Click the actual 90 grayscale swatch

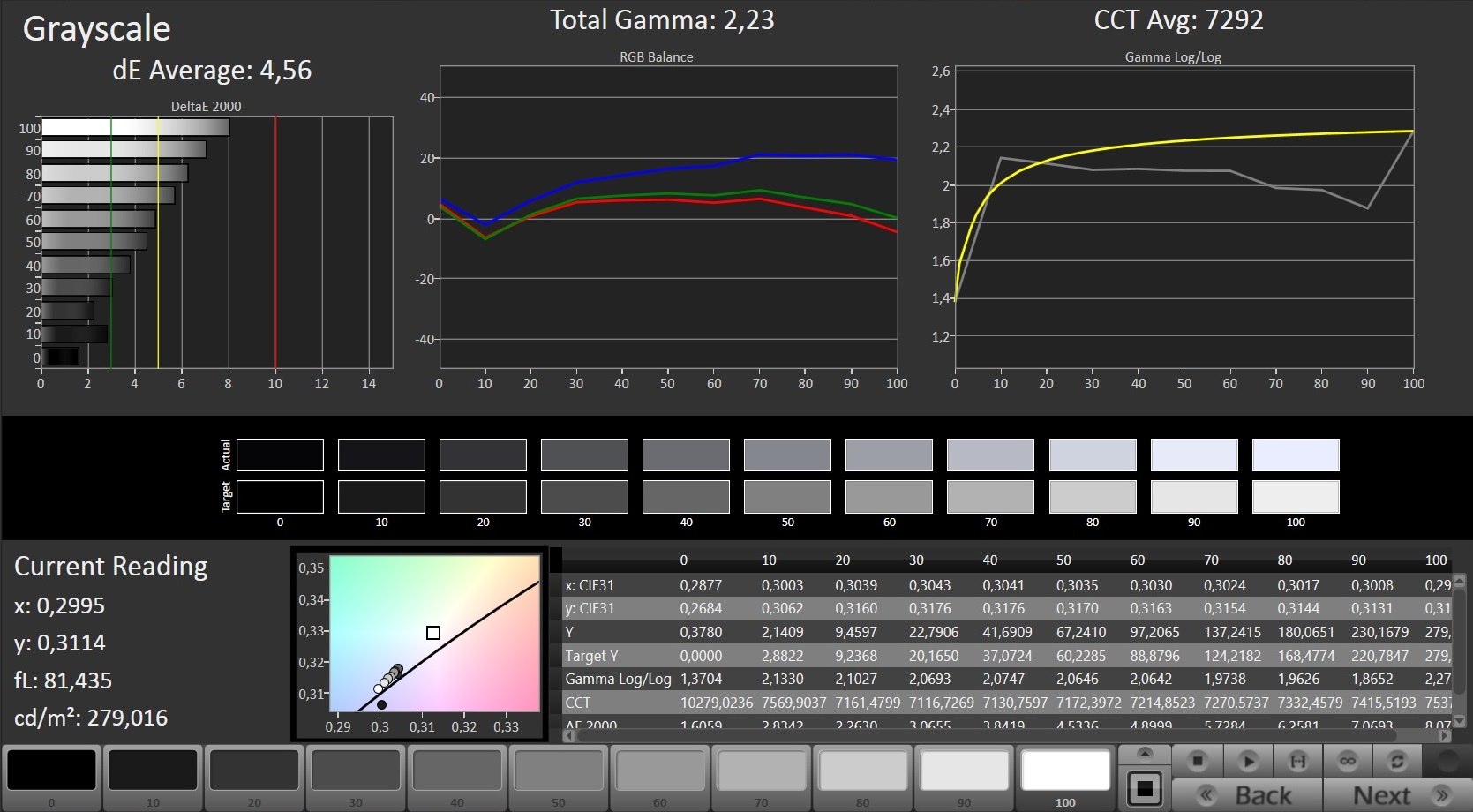(x=1193, y=455)
